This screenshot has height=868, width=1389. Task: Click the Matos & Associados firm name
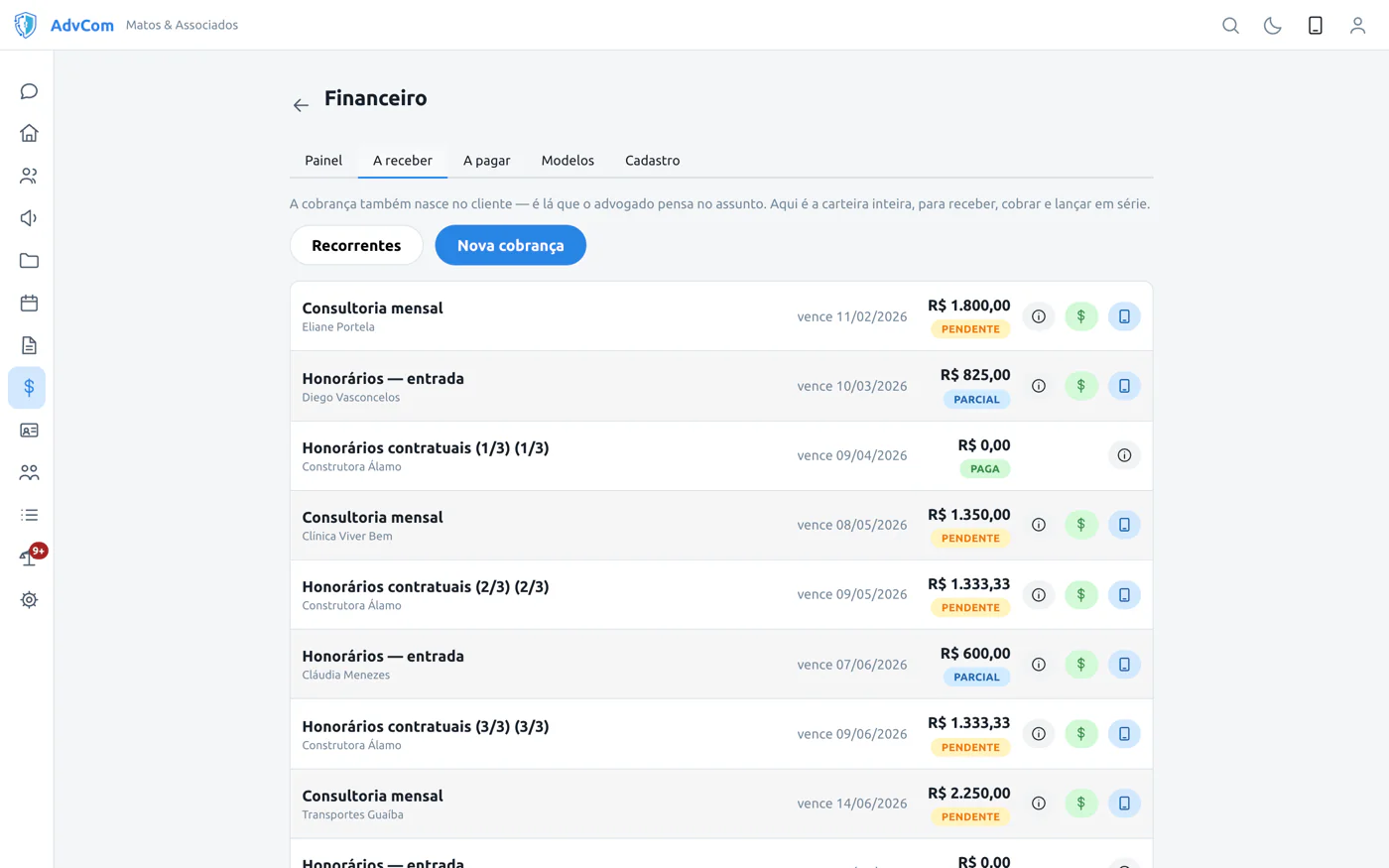click(x=182, y=25)
